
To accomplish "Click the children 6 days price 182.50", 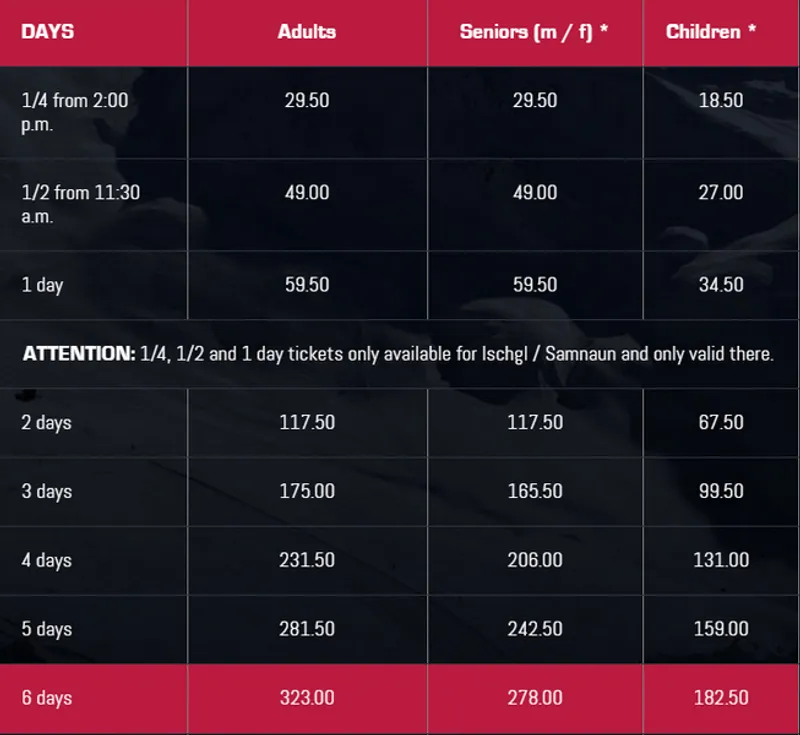I will click(721, 698).
